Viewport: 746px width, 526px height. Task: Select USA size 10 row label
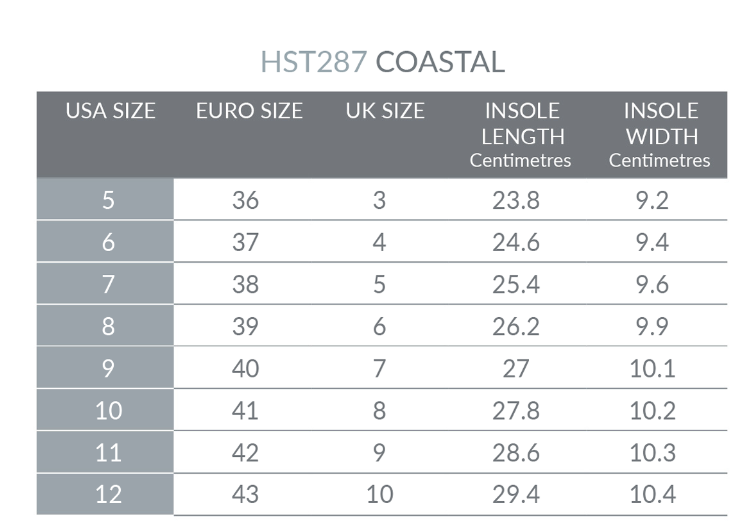(108, 410)
